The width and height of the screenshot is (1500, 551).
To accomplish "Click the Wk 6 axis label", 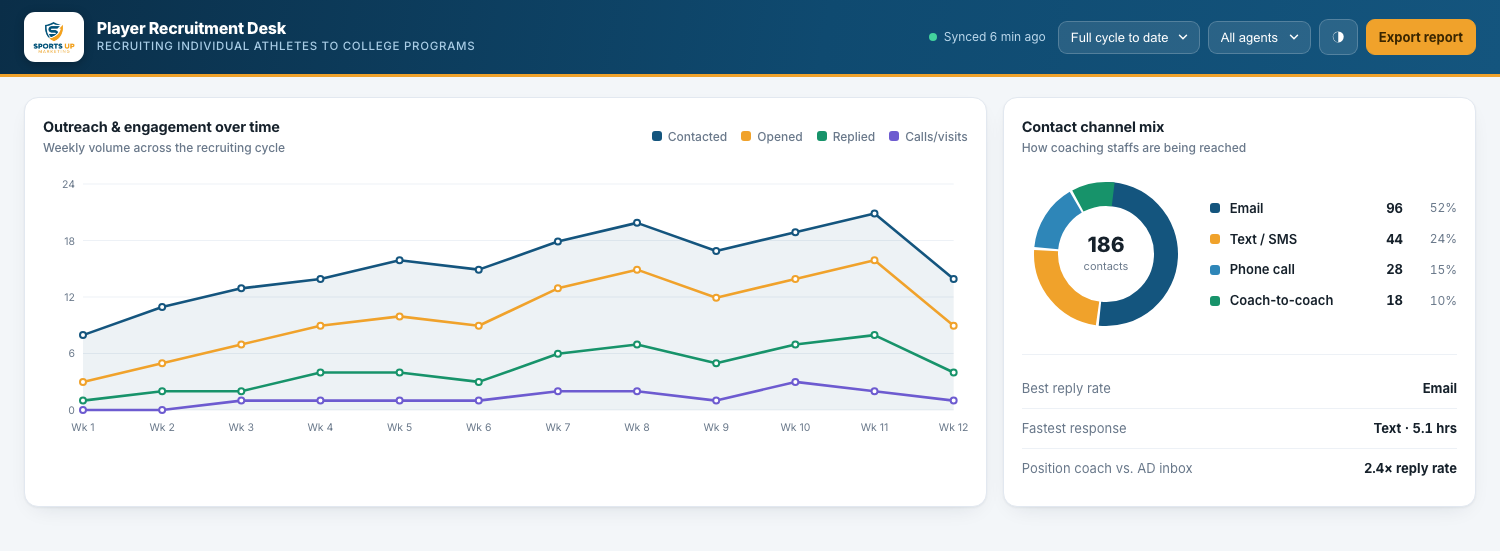I will tap(479, 427).
